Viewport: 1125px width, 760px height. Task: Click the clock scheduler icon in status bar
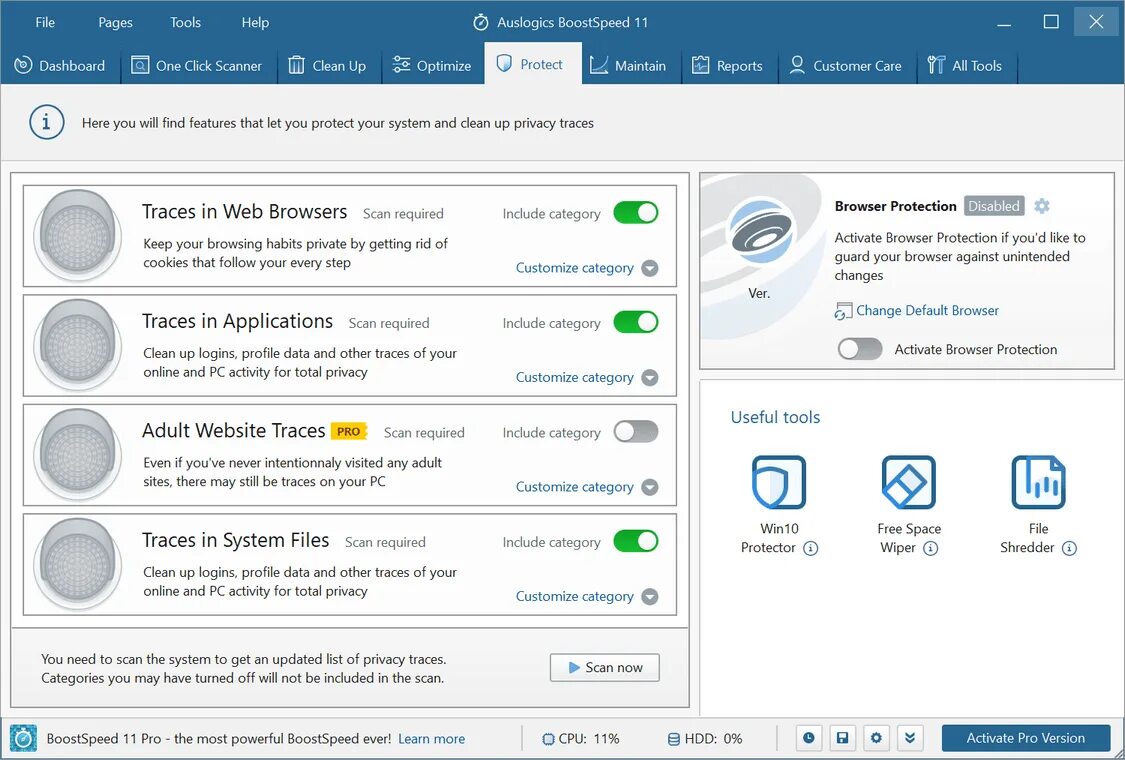click(808, 738)
